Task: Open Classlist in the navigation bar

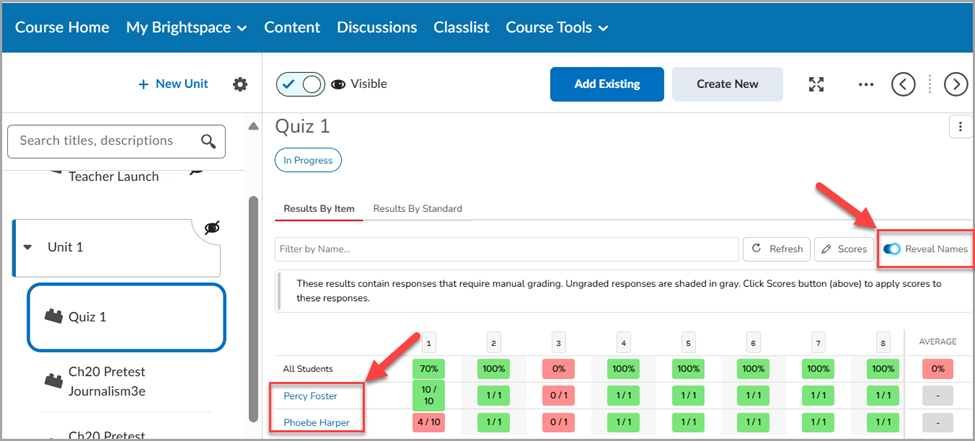Action: click(x=461, y=27)
